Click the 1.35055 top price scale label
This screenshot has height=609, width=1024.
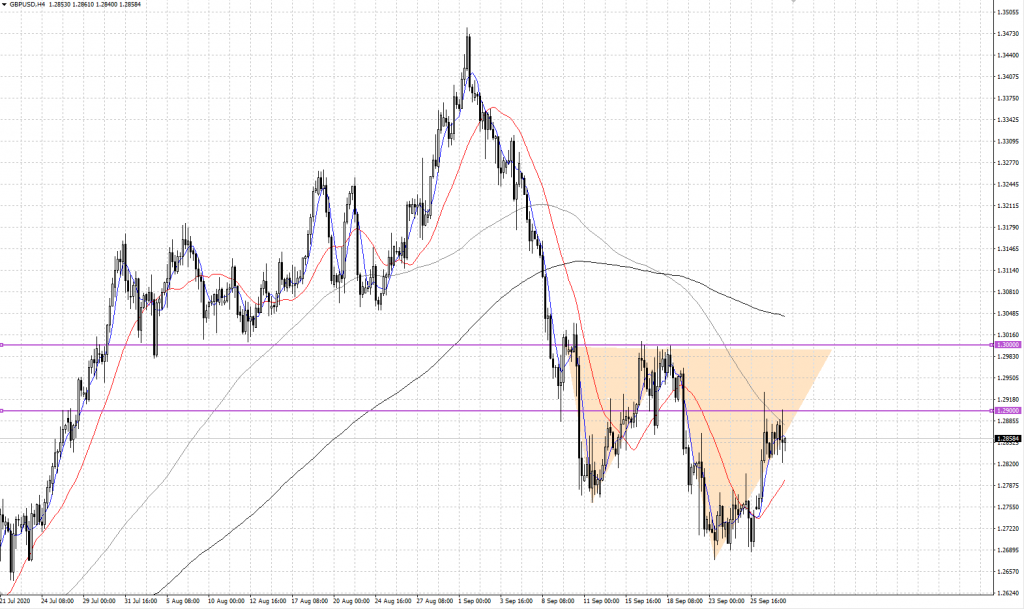coord(1007,13)
